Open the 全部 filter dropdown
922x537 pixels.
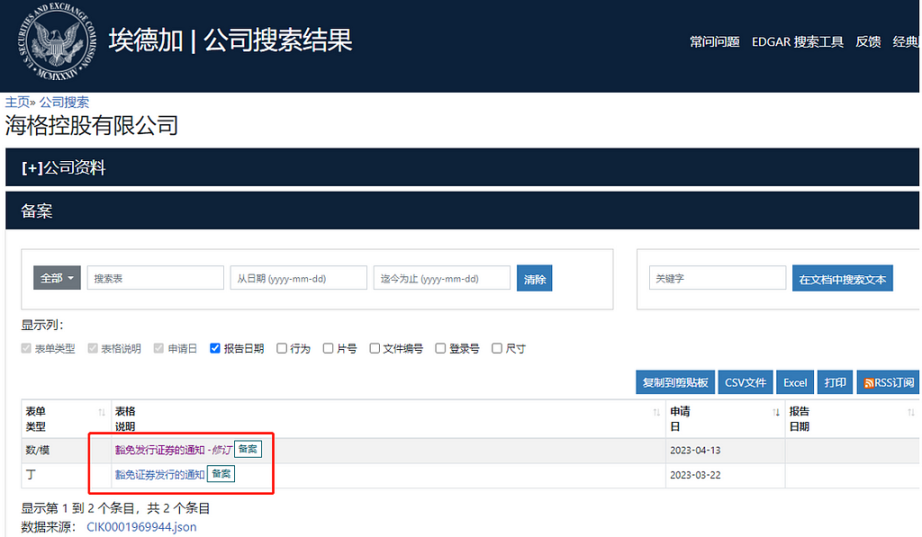[x=58, y=279]
